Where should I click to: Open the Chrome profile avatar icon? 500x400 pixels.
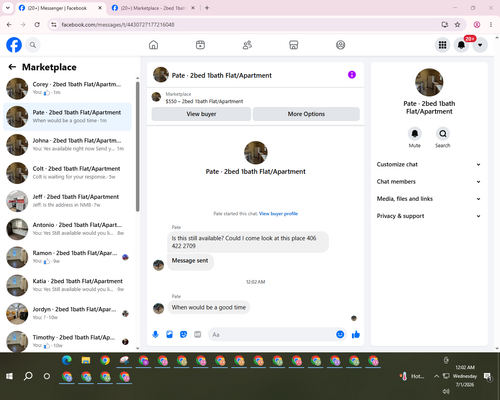(x=477, y=25)
